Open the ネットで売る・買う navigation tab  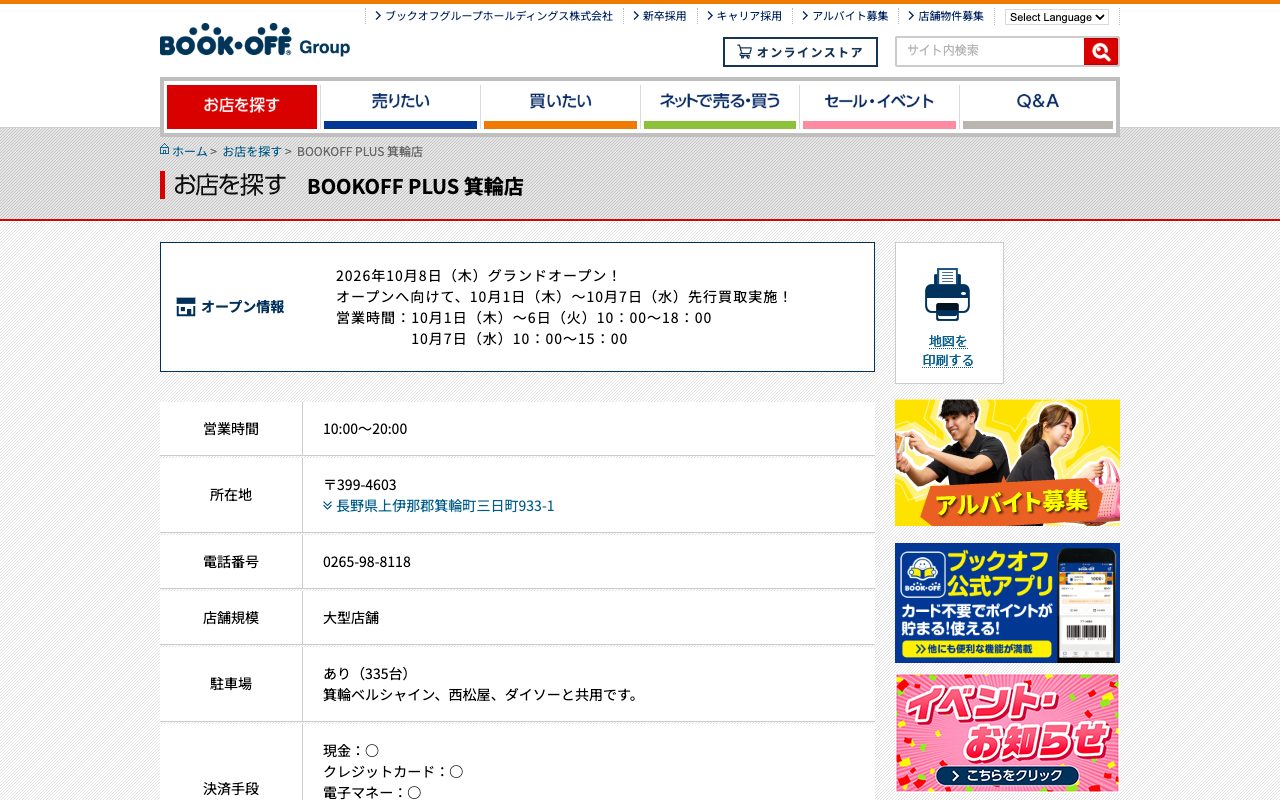click(720, 106)
